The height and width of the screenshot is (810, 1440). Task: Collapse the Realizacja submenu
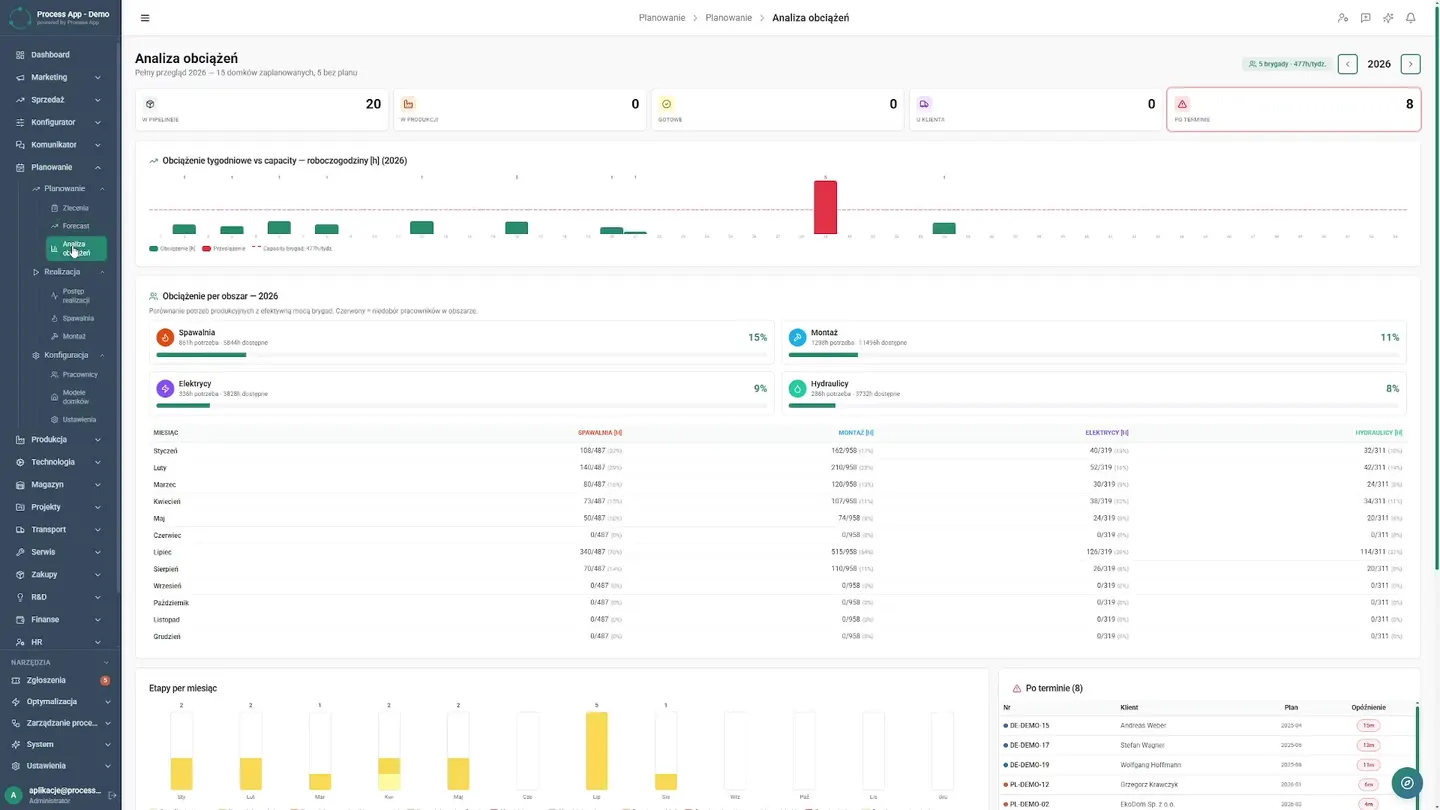coord(68,272)
